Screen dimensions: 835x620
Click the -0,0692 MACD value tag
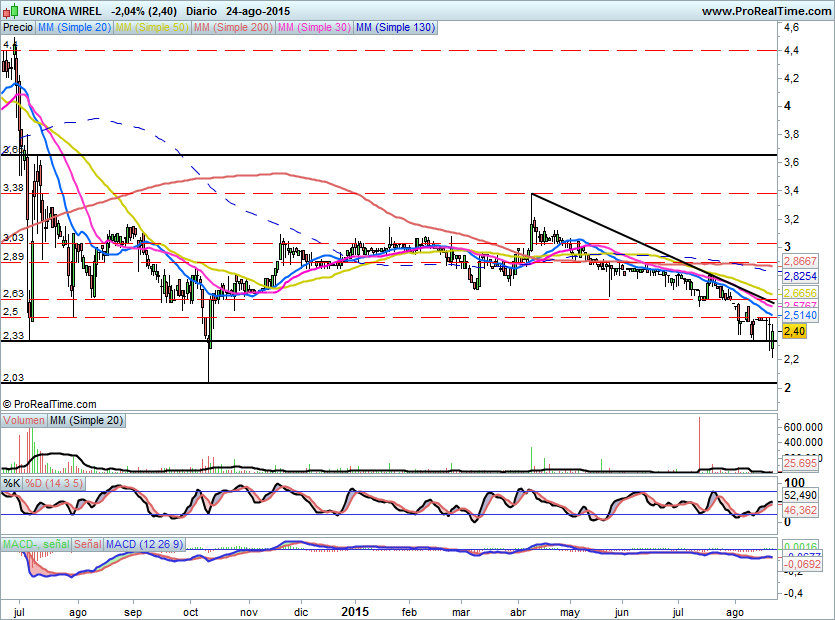coord(801,564)
